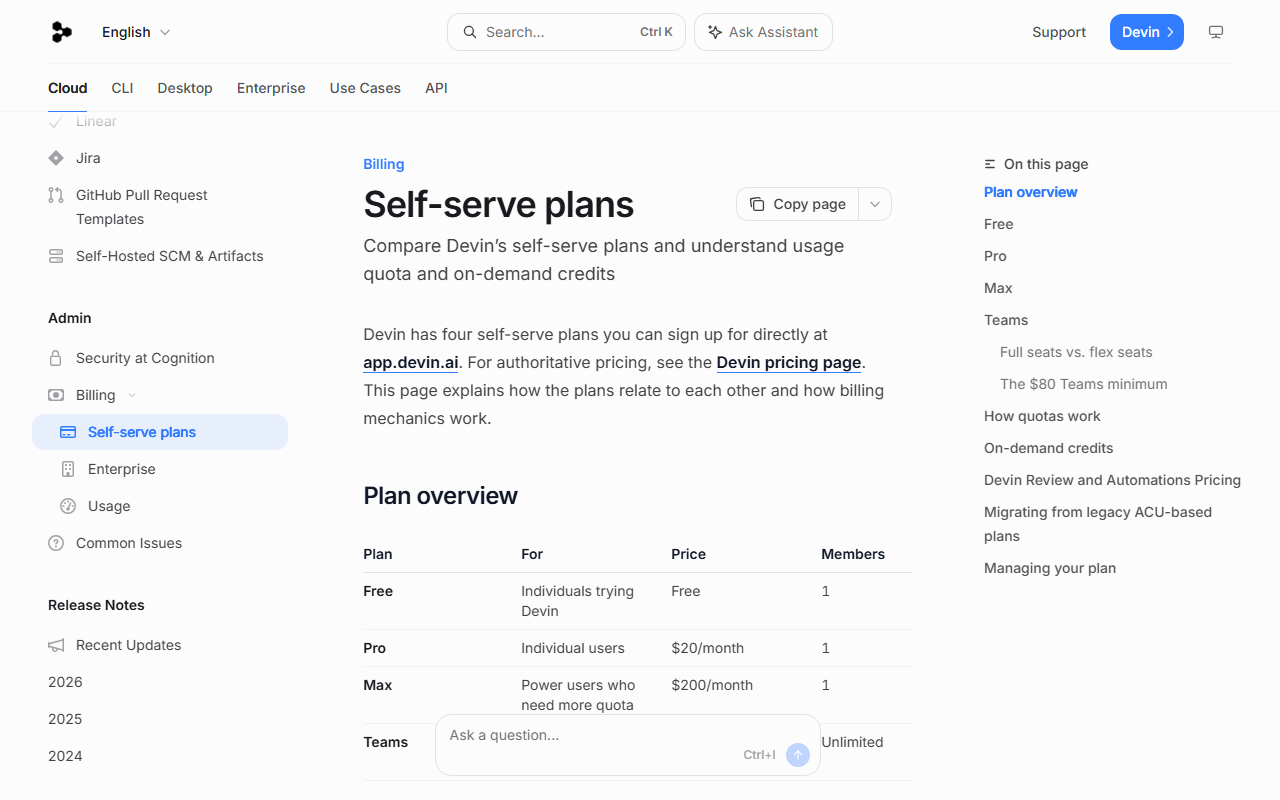The image size is (1280, 800).
Task: Jump to Full seats vs. flex seats
Action: pos(1076,352)
